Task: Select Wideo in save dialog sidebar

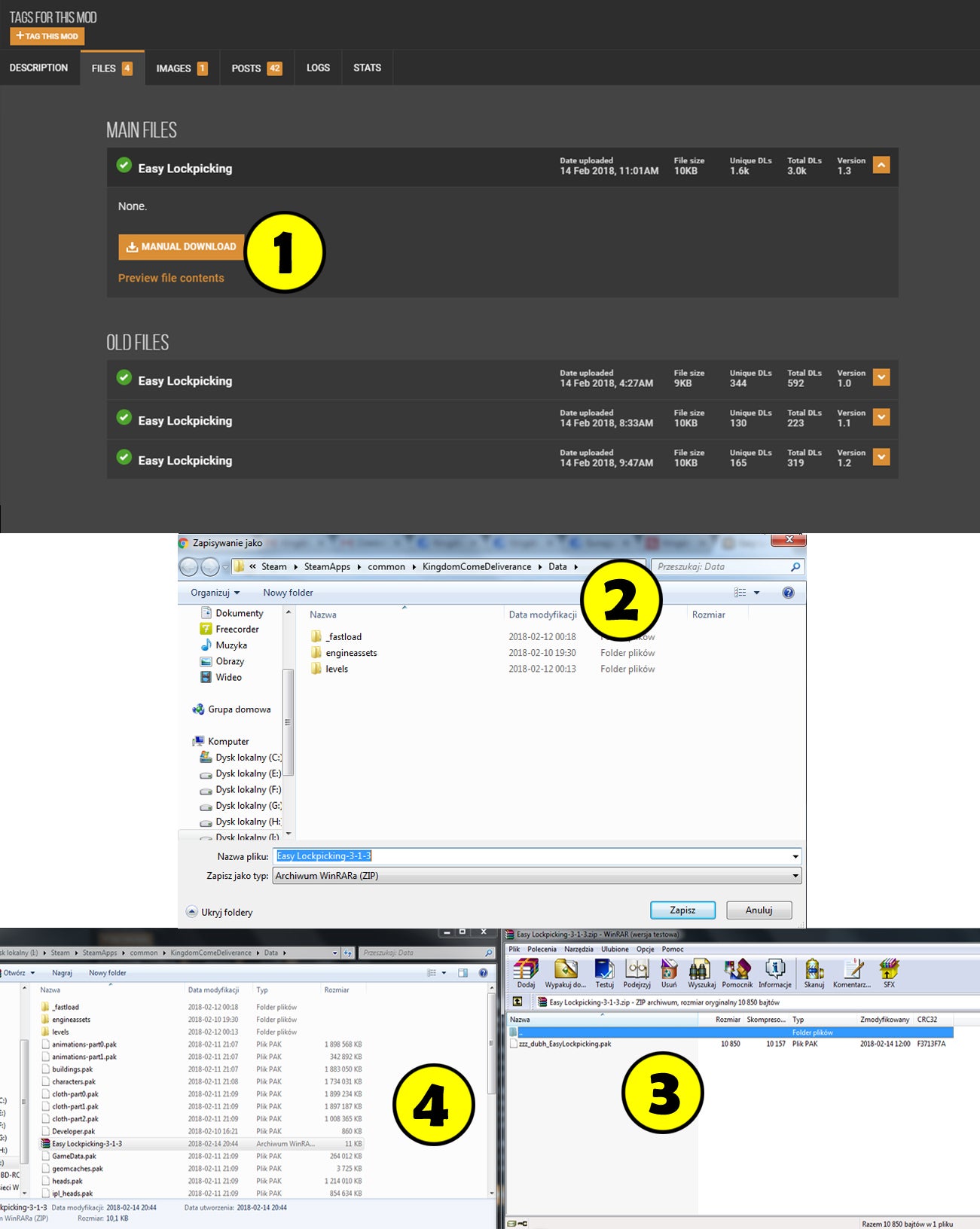Action: [x=221, y=677]
